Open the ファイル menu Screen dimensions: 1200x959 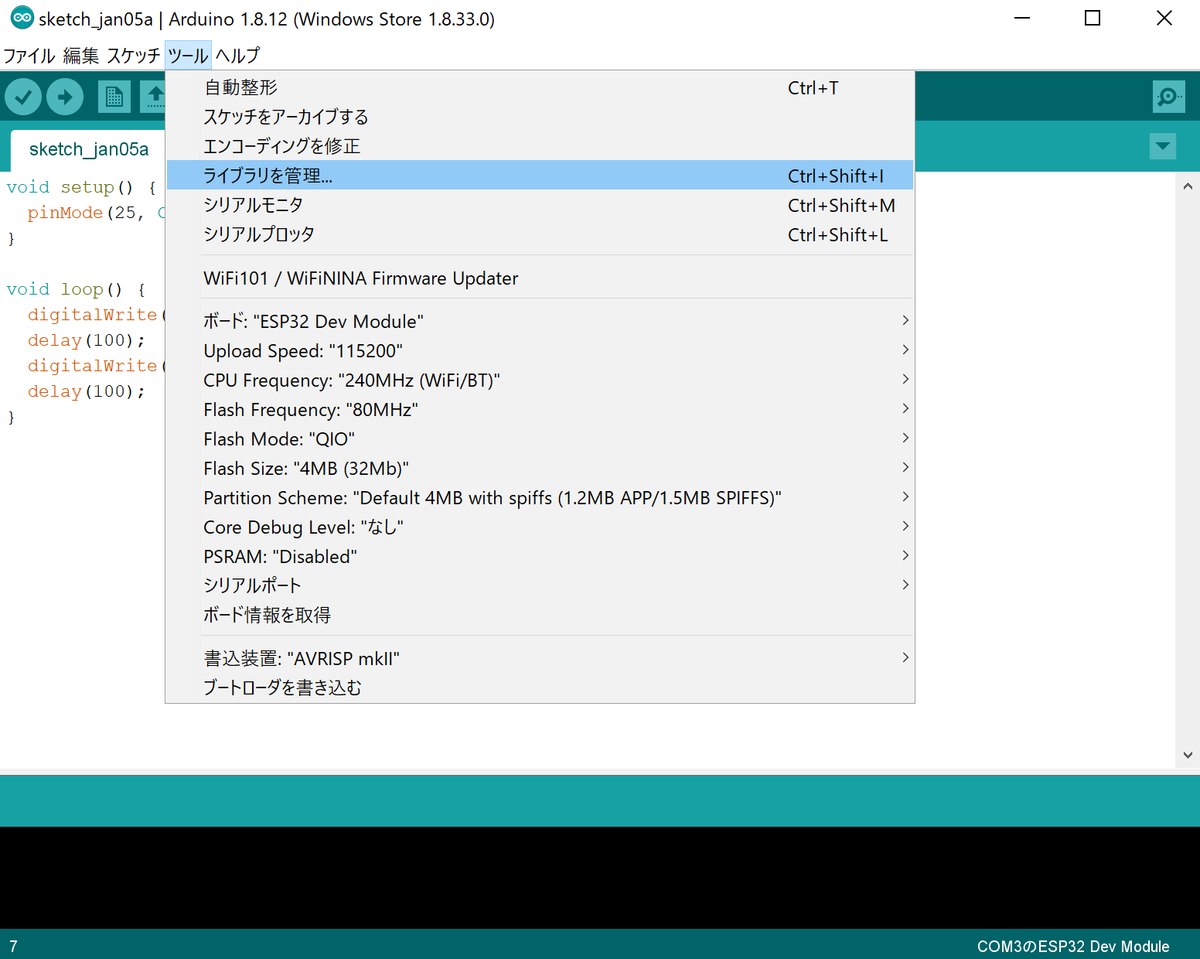pyautogui.click(x=29, y=56)
